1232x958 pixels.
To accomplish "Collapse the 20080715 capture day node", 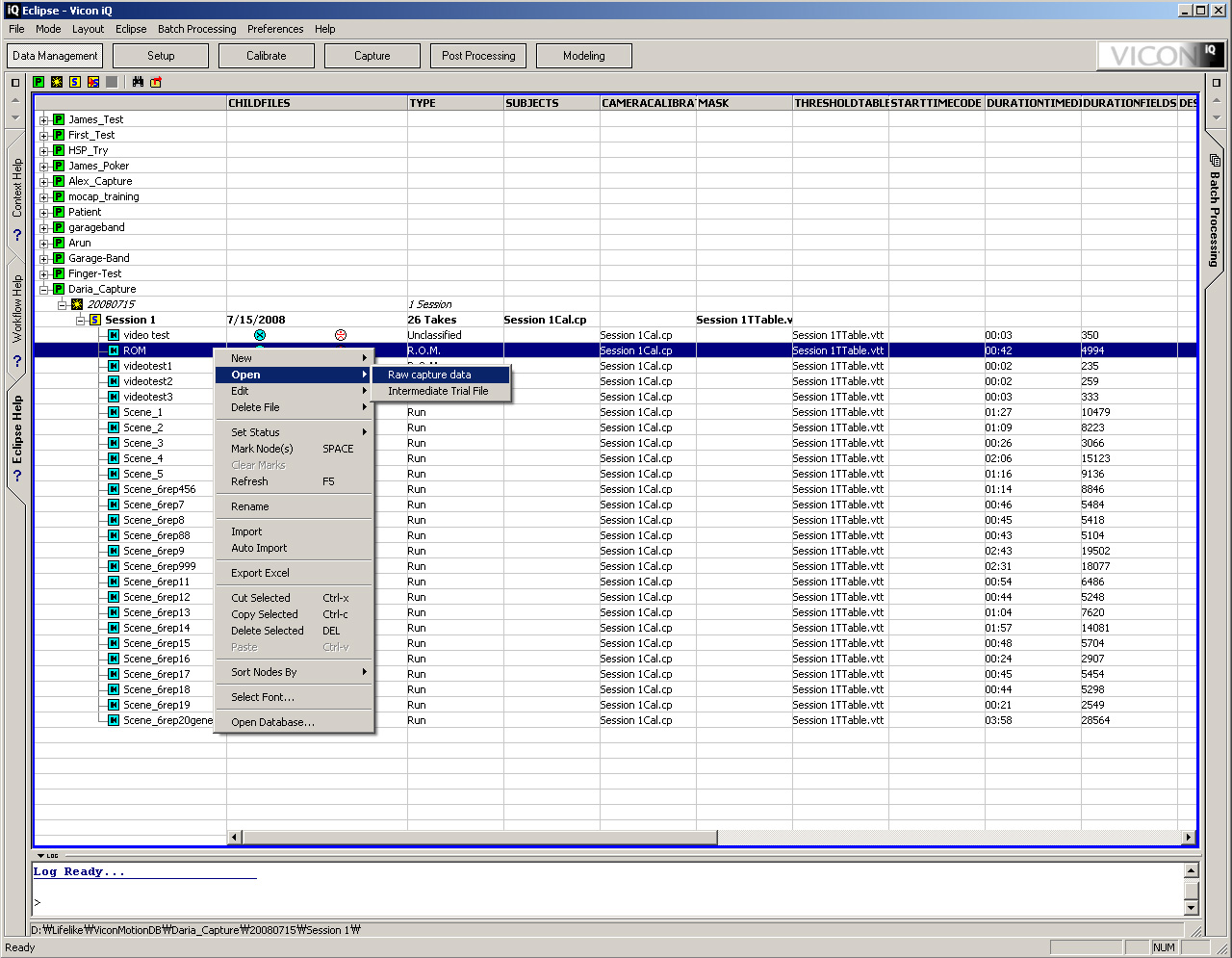I will 62,305.
